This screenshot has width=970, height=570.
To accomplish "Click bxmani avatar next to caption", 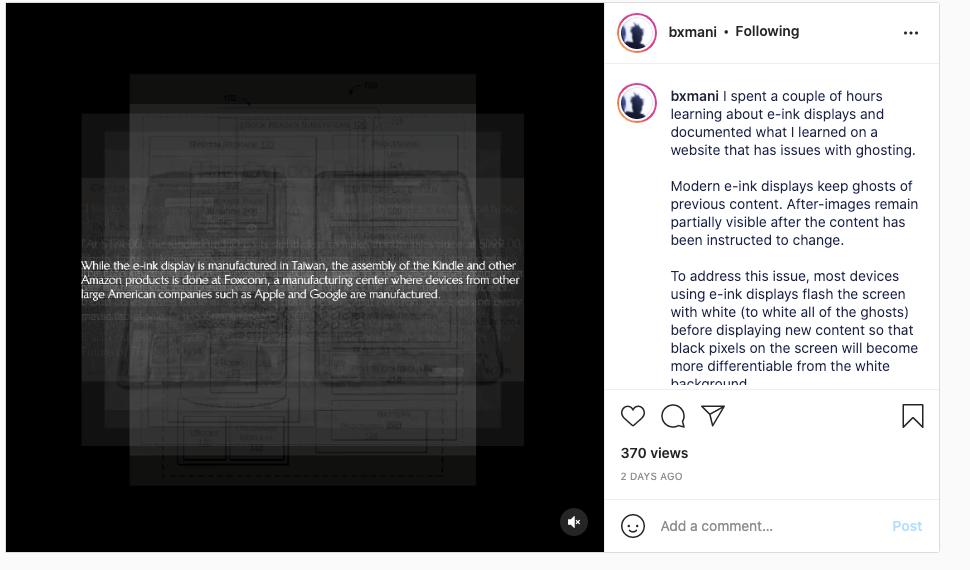I will pyautogui.click(x=637, y=103).
